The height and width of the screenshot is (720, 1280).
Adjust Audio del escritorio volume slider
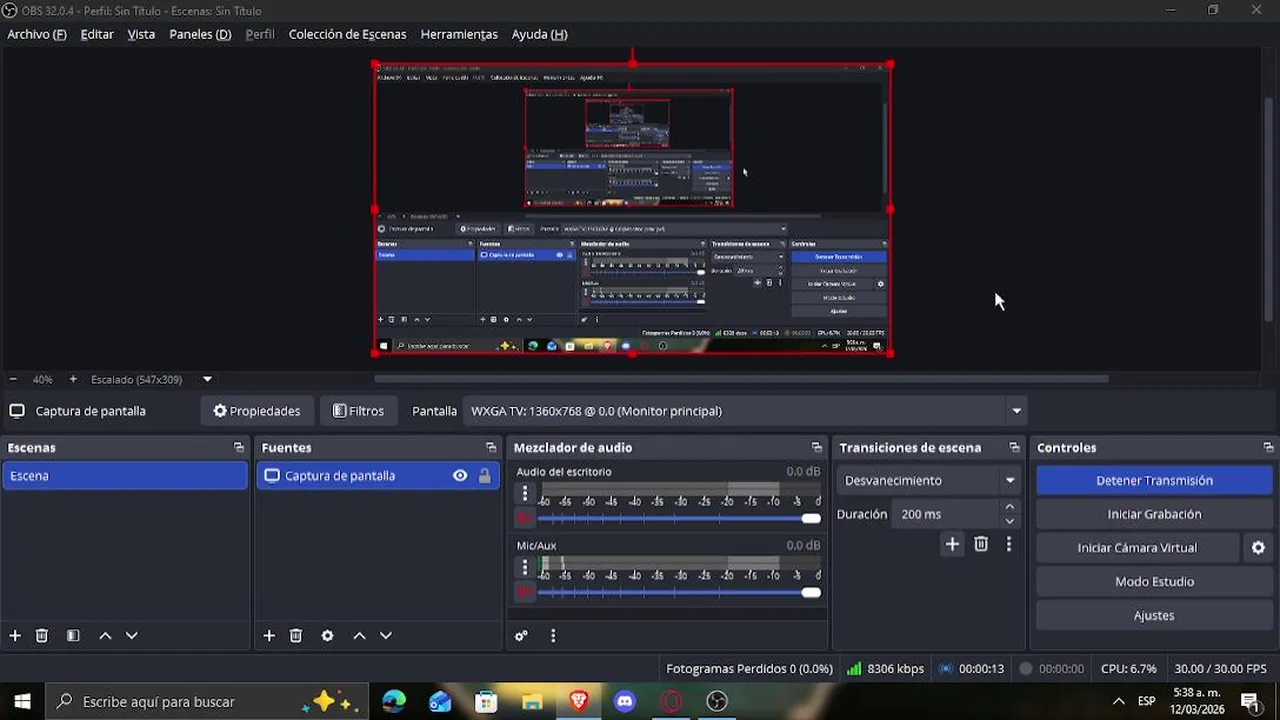[679, 518]
